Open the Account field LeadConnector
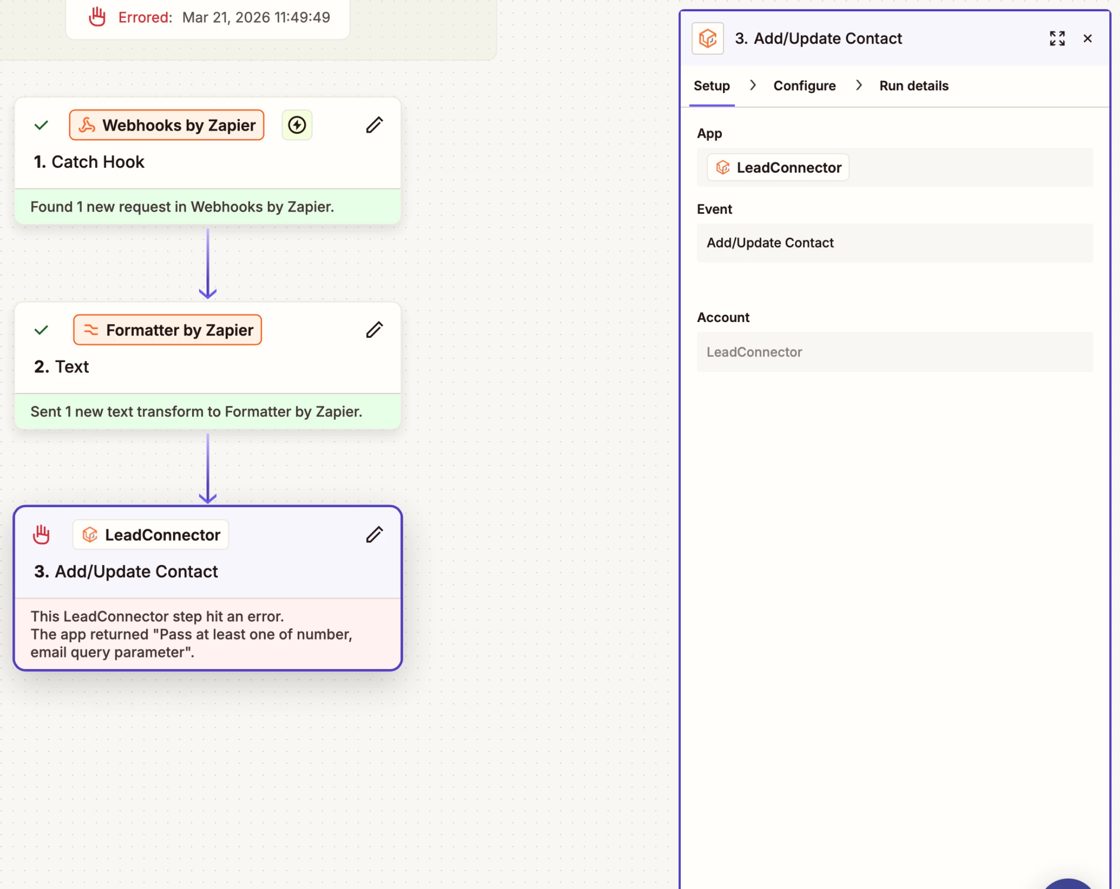The image size is (1120, 889). pyautogui.click(x=894, y=352)
